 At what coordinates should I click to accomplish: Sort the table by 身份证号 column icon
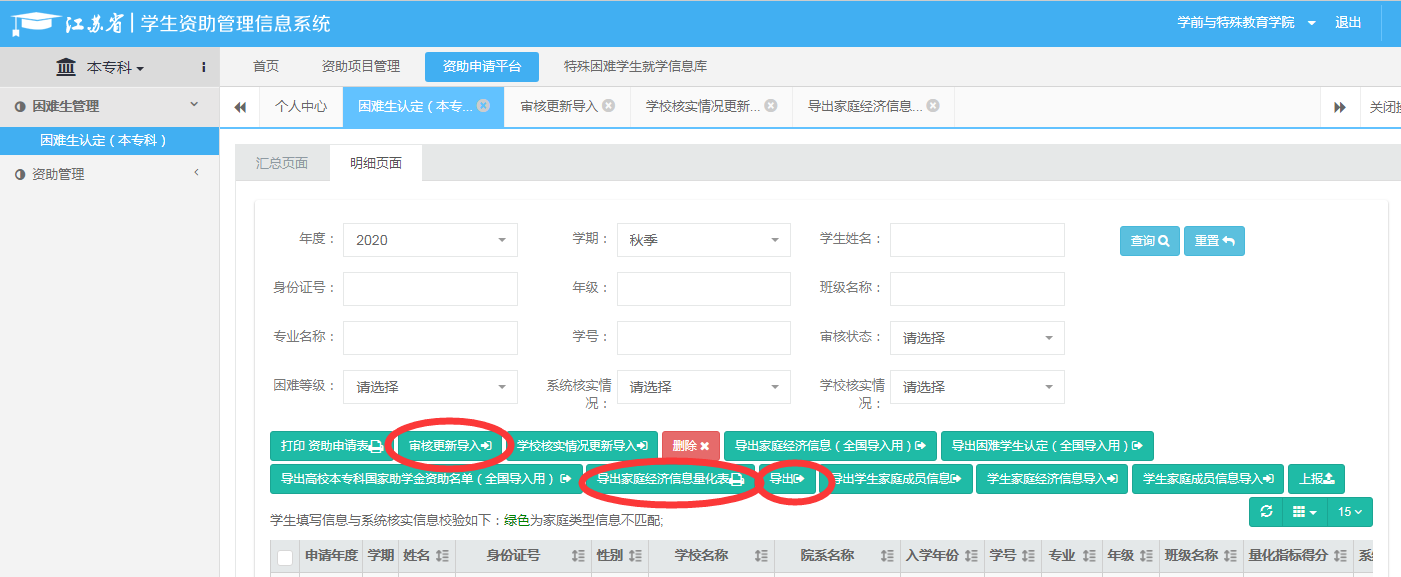tap(577, 556)
